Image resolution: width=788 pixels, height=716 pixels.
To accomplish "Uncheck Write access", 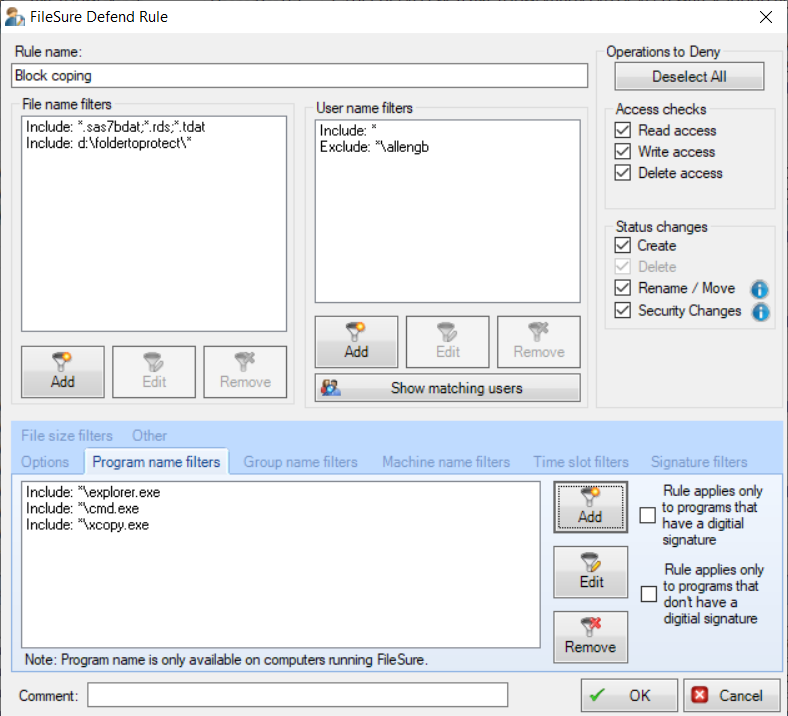I will [x=623, y=151].
